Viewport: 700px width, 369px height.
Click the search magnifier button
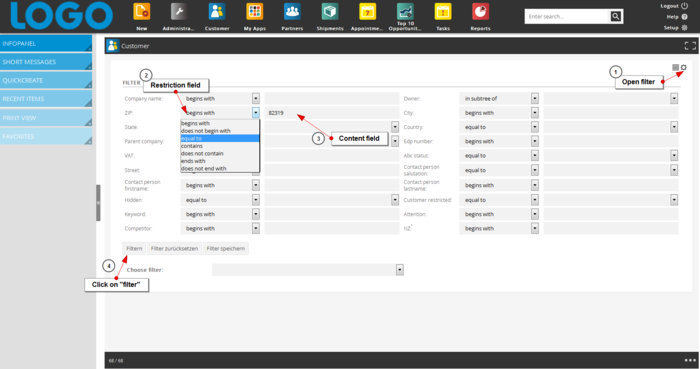tap(616, 17)
